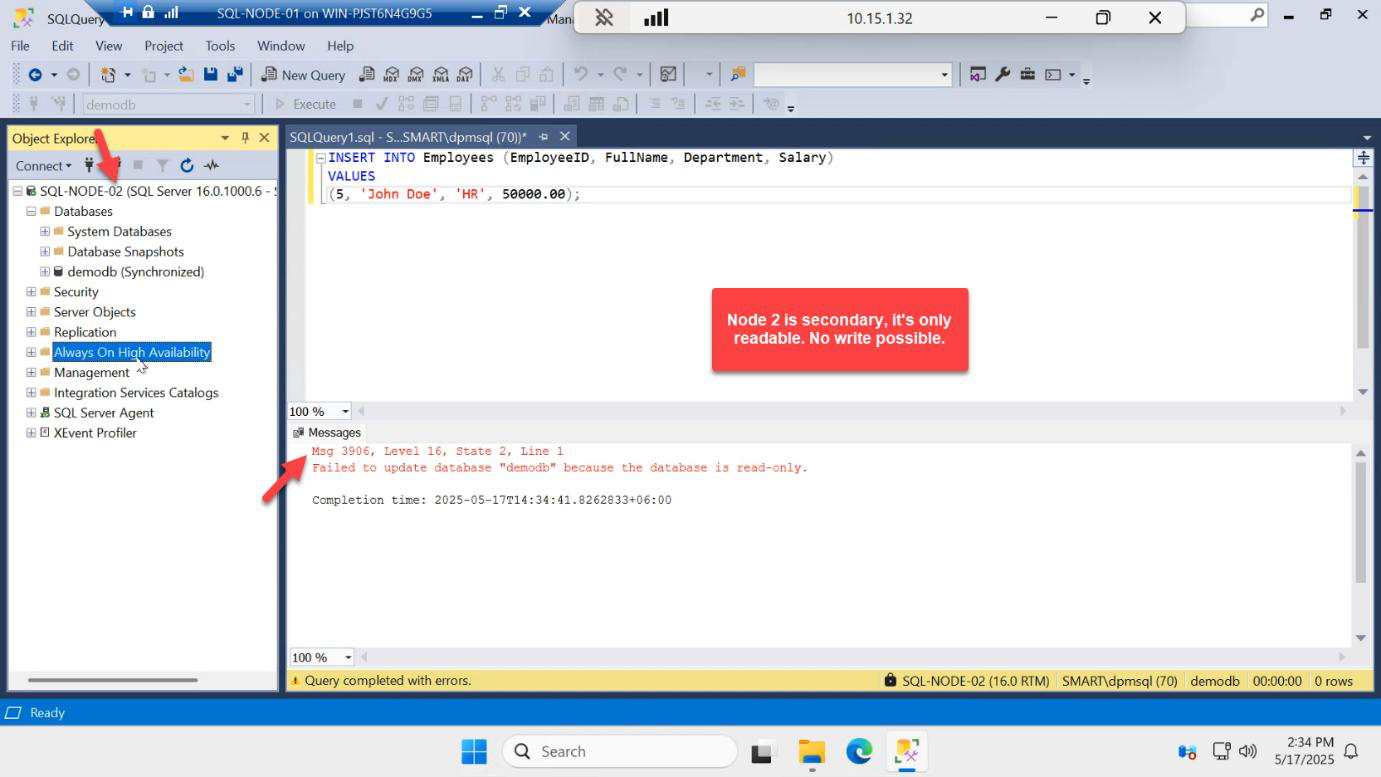The image size is (1381, 777).
Task: Click the Command Window icon
Action: pos(1053,75)
